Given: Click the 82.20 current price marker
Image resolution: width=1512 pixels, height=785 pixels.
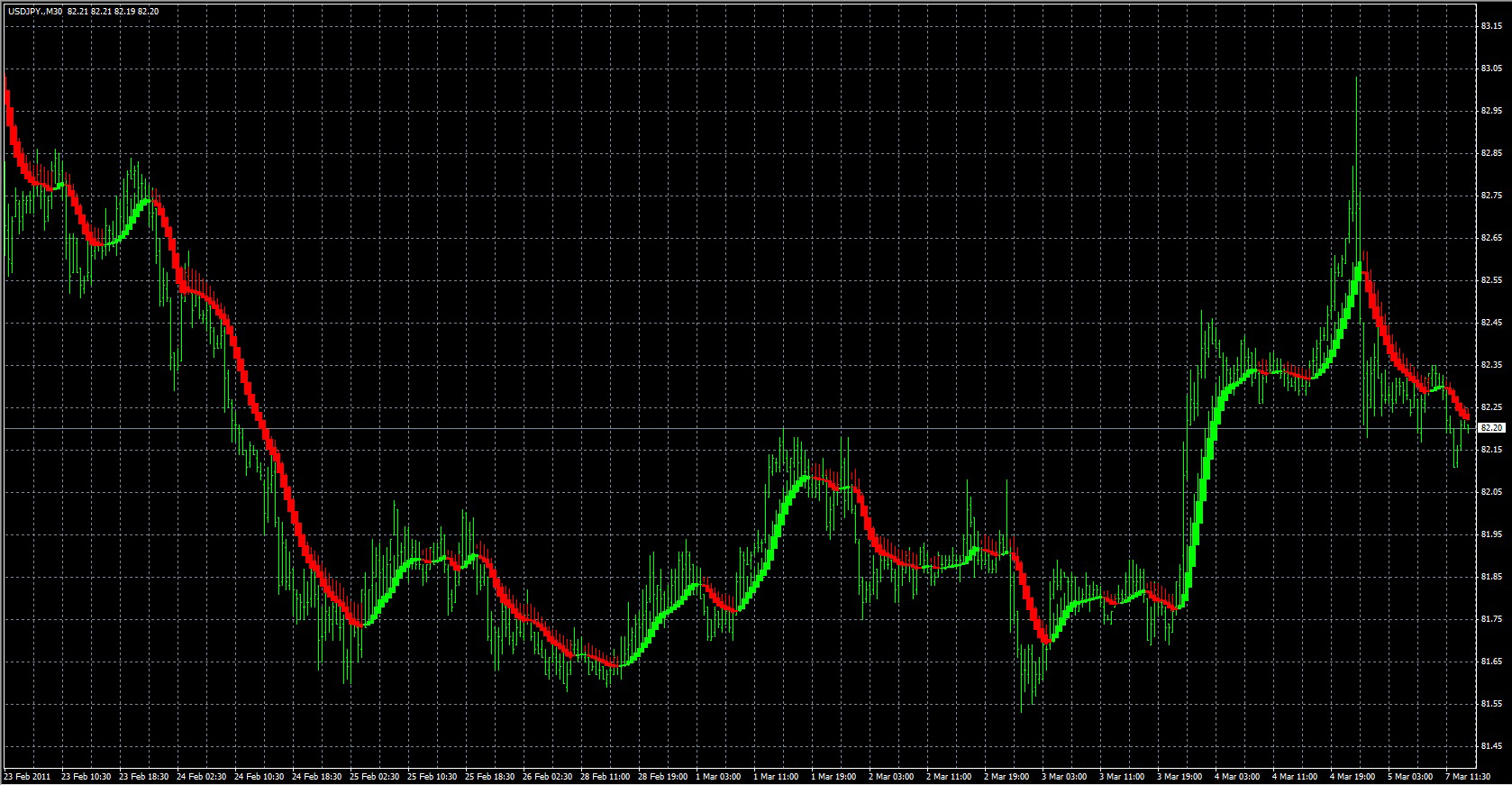Looking at the screenshot, I should coord(1492,428).
